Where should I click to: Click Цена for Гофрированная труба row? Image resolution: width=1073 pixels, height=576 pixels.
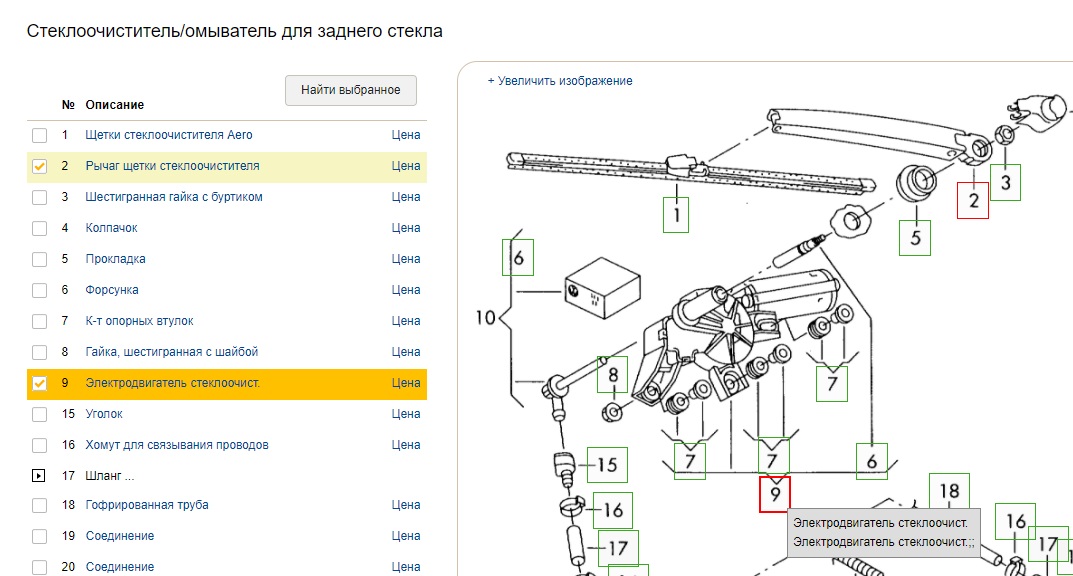[x=406, y=505]
